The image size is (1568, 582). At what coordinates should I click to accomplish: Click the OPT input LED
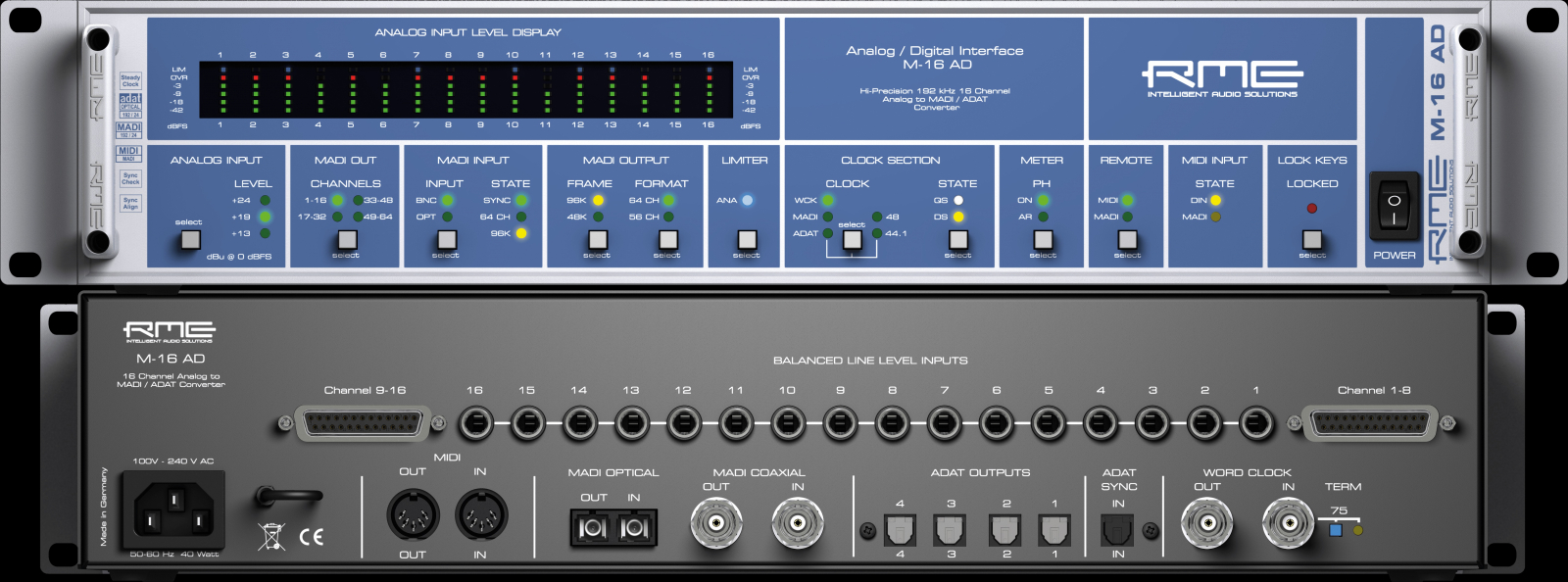(x=447, y=217)
